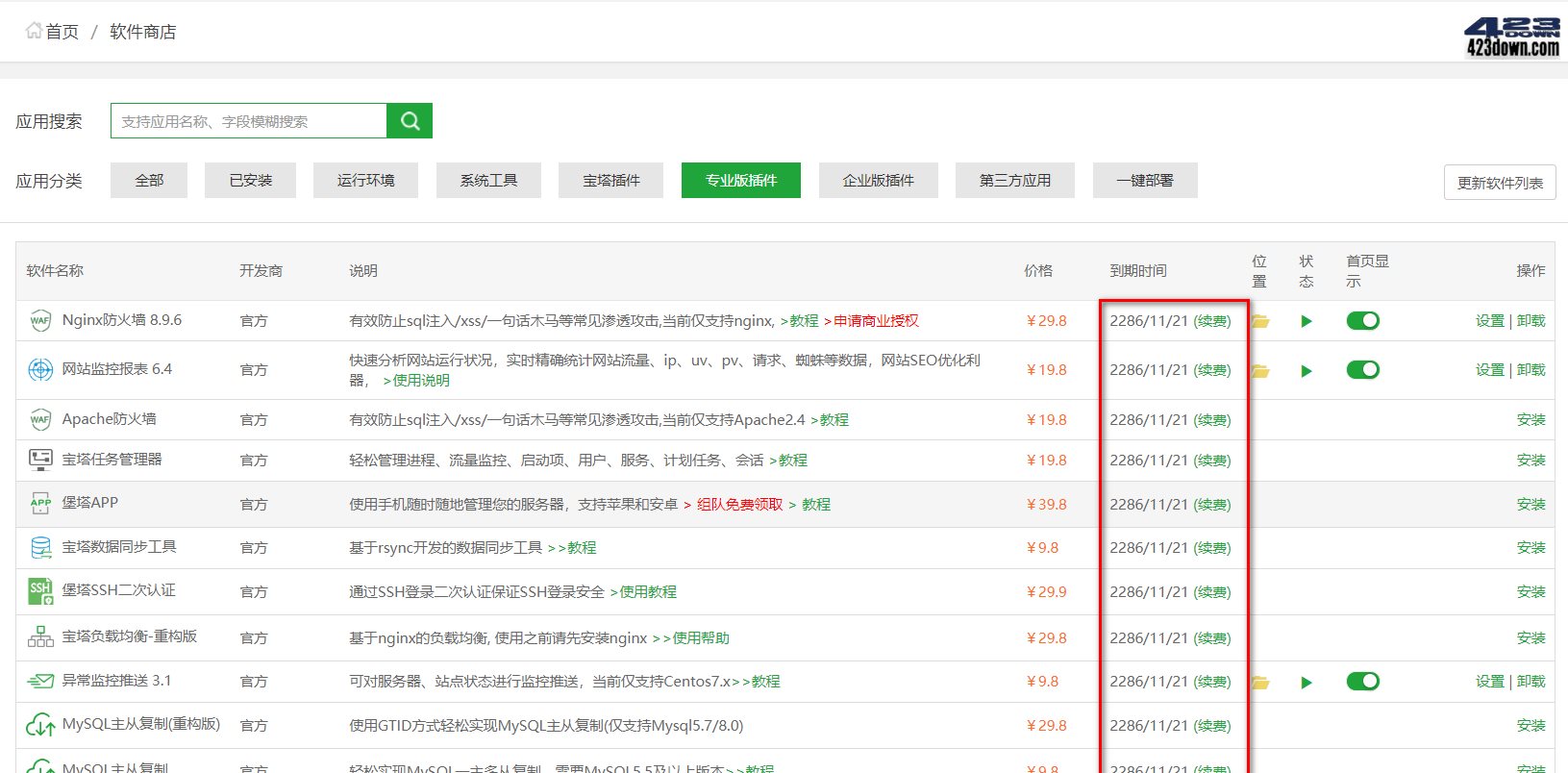The width and height of the screenshot is (1568, 773).
Task: Click the play status icon for 异常监控推送
Action: [x=1306, y=683]
